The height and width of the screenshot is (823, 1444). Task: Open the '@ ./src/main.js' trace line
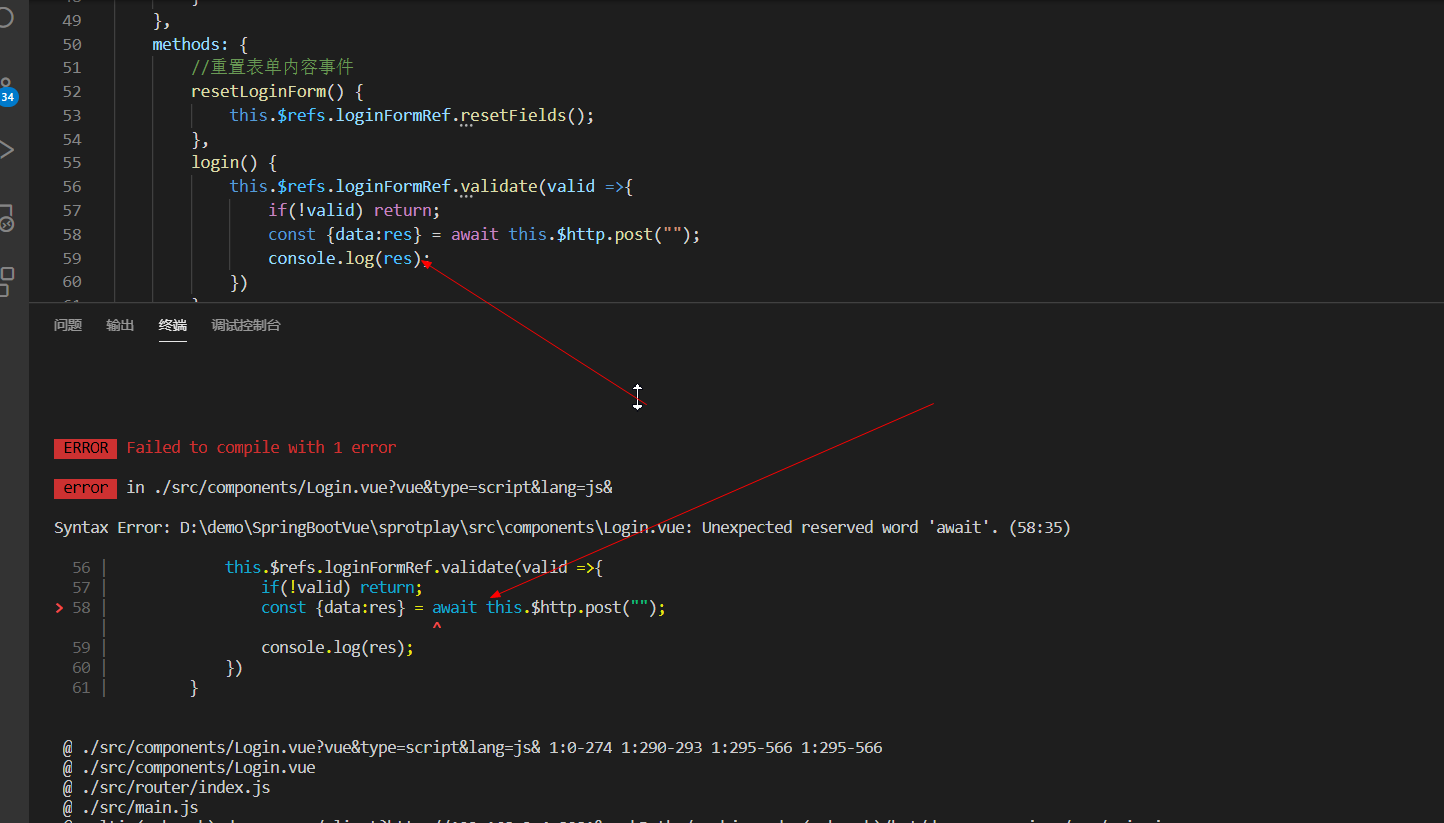[x=130, y=807]
